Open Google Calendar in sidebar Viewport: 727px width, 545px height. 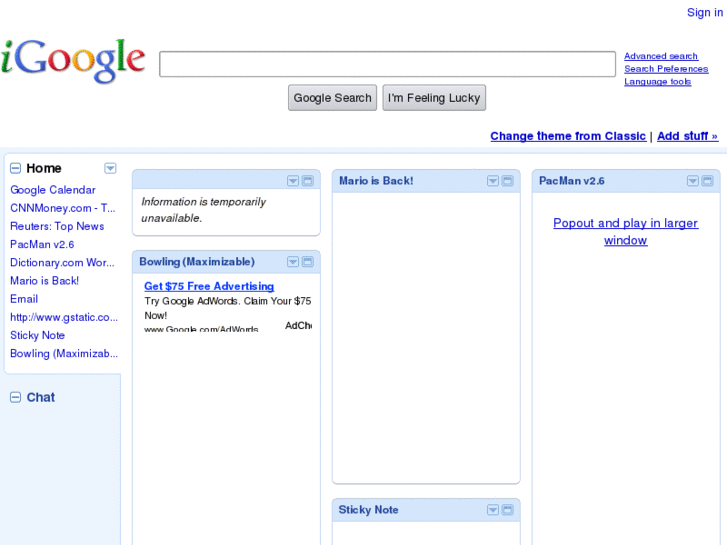53,190
